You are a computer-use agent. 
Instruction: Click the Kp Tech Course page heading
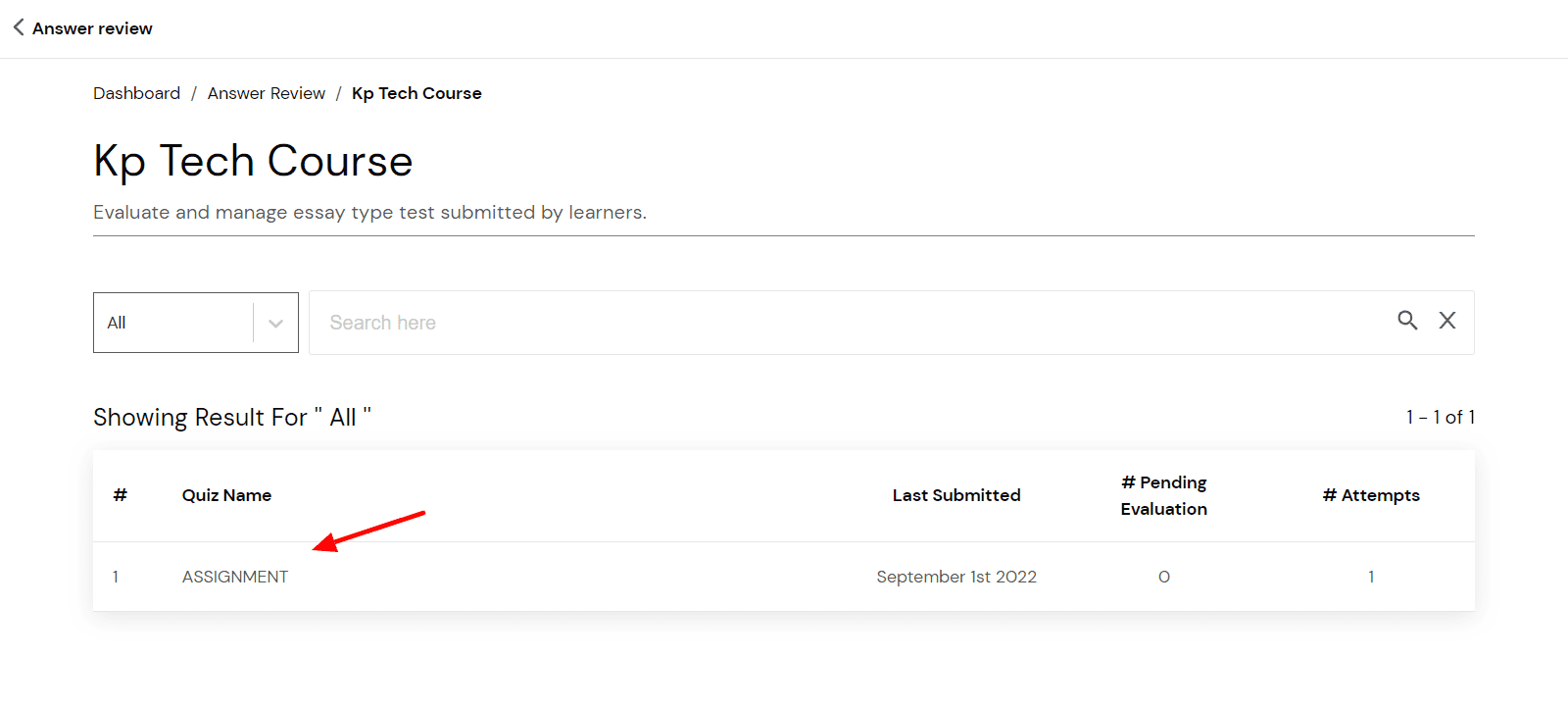click(x=253, y=161)
